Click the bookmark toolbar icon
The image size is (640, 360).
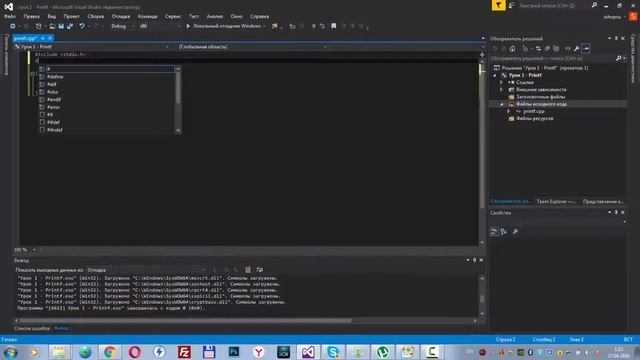(333, 26)
